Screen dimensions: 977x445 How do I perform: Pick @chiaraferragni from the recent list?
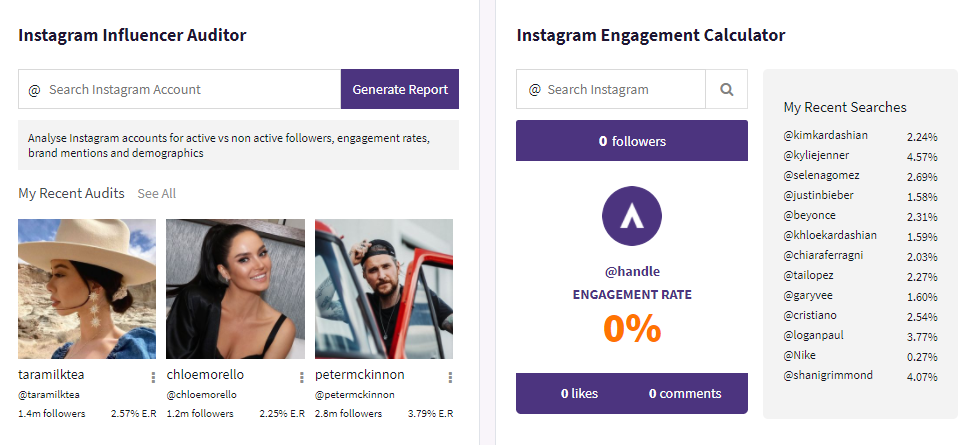[825, 256]
